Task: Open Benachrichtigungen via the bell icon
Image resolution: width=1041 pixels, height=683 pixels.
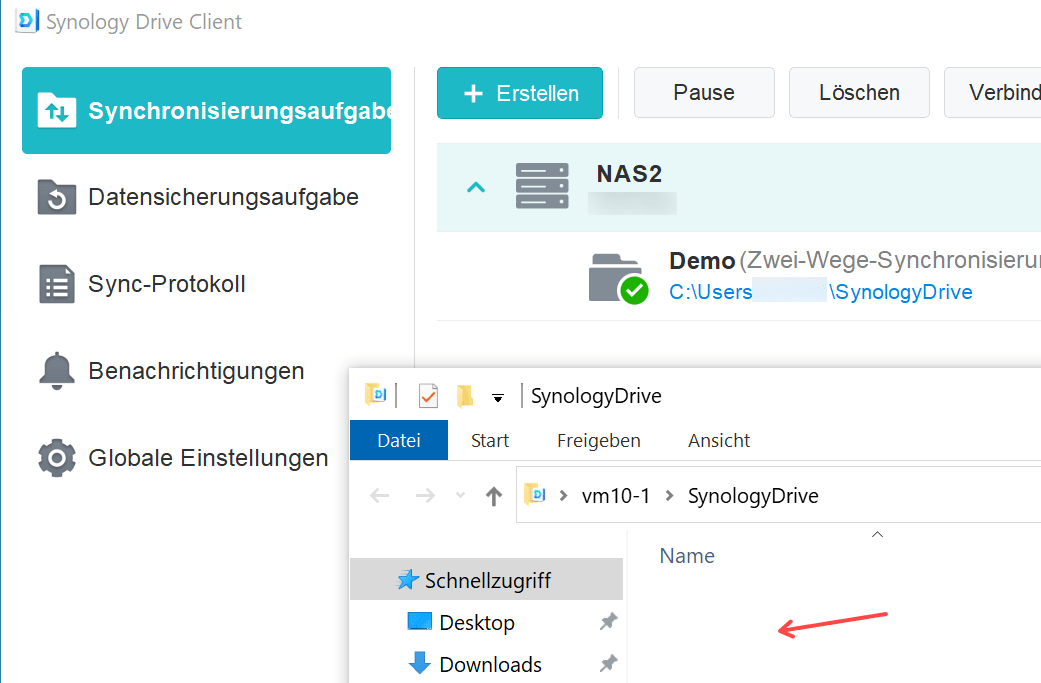Action: pyautogui.click(x=56, y=371)
